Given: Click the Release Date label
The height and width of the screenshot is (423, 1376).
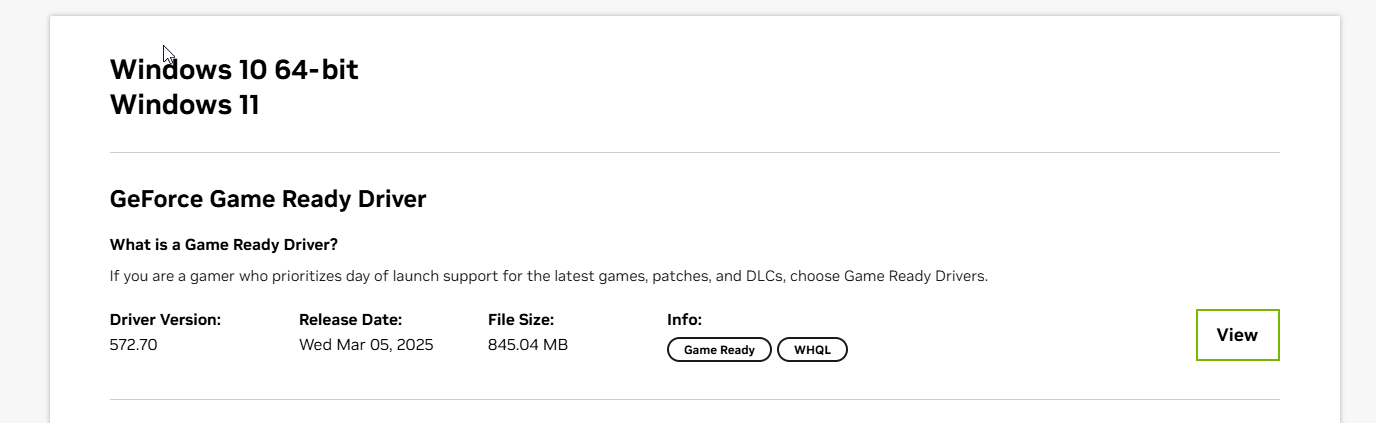Looking at the screenshot, I should point(350,320).
